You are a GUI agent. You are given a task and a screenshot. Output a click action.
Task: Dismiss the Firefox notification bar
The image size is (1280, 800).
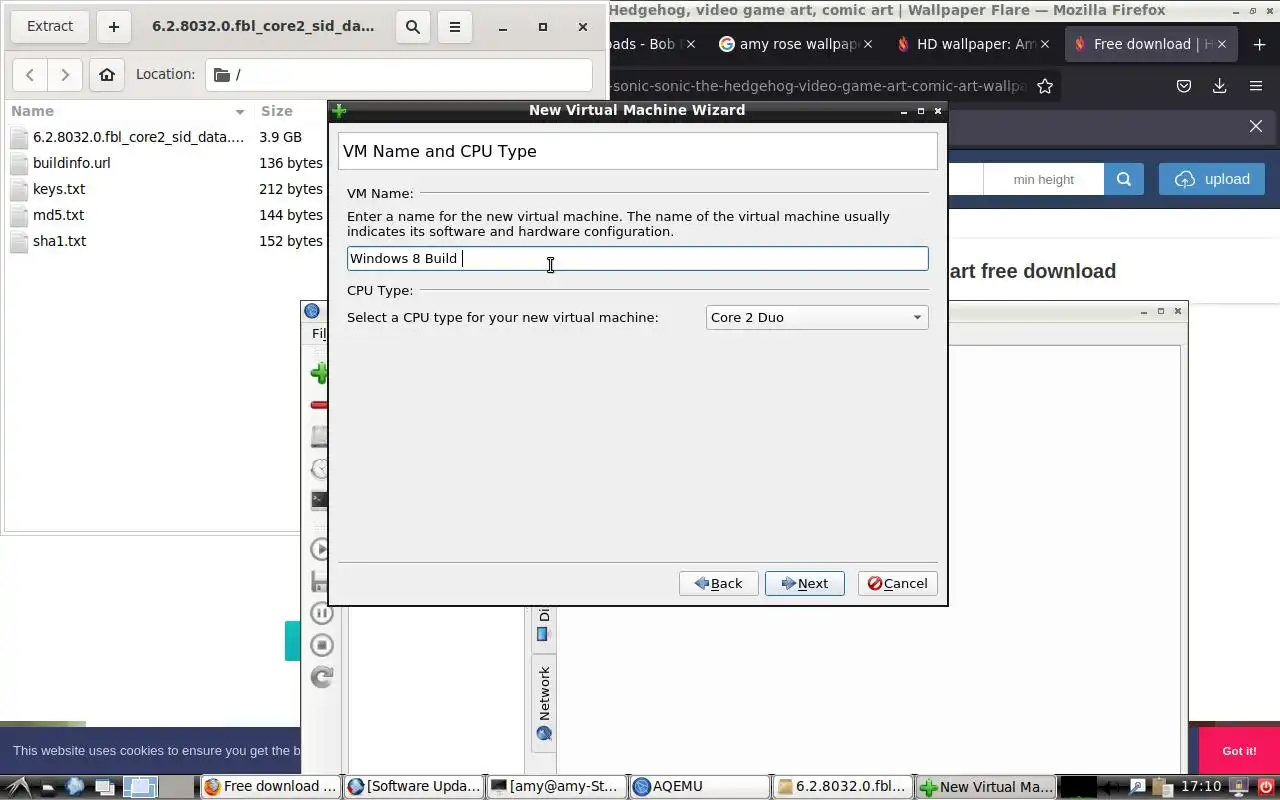[x=1256, y=126]
